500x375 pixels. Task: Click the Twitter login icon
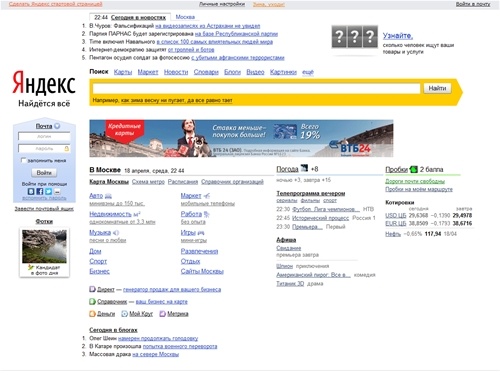[x=48, y=191]
